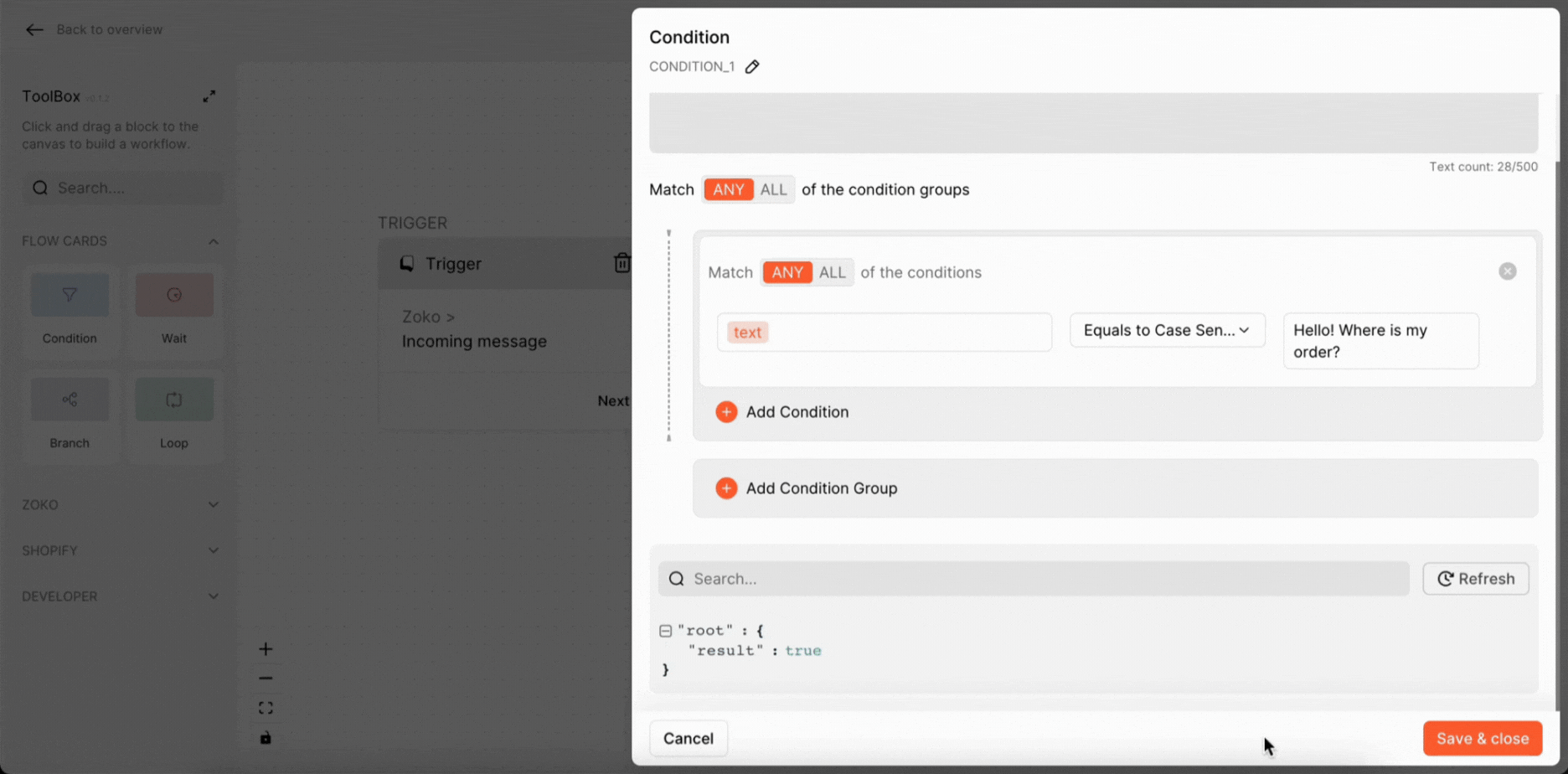Open the Equals to Case Sen... dropdown
Screen dimensions: 1568x774
pos(1167,330)
